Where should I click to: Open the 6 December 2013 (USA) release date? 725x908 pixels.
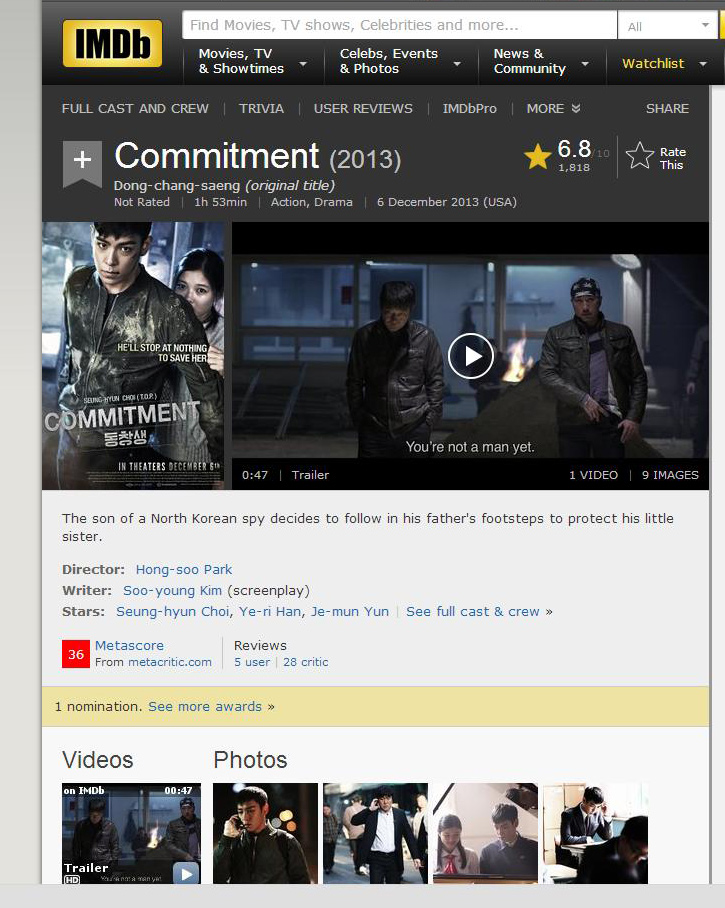pos(446,202)
